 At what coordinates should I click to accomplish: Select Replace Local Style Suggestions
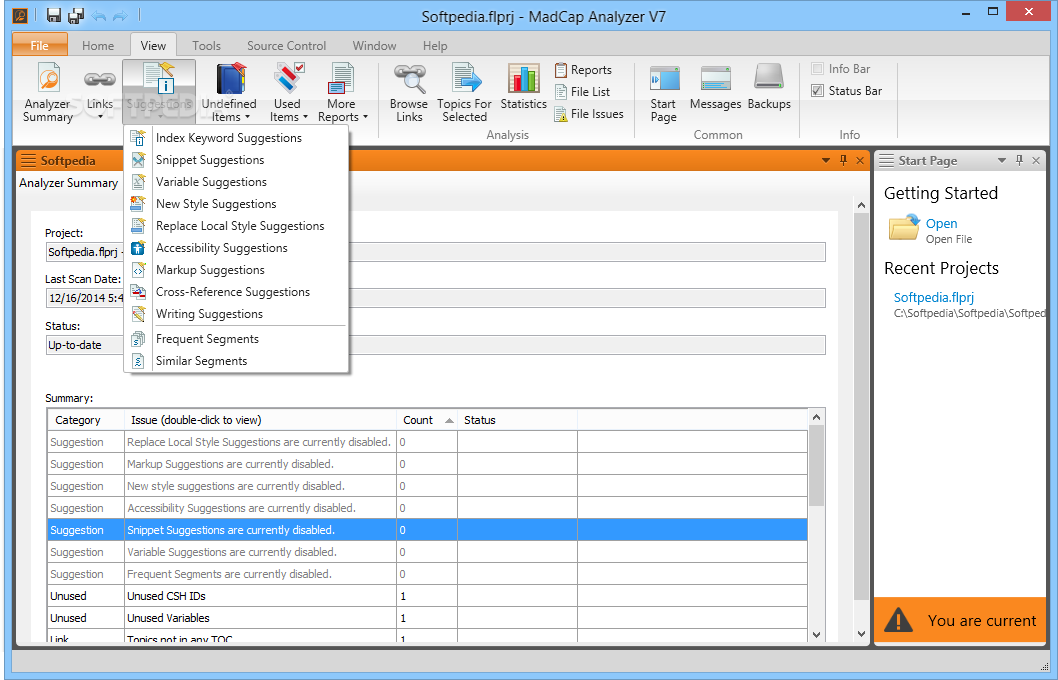(x=236, y=226)
